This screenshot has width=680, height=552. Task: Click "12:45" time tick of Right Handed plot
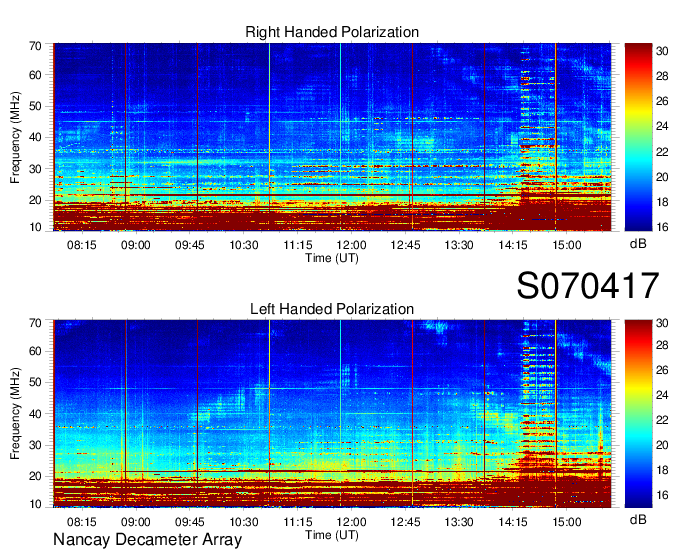405,245
